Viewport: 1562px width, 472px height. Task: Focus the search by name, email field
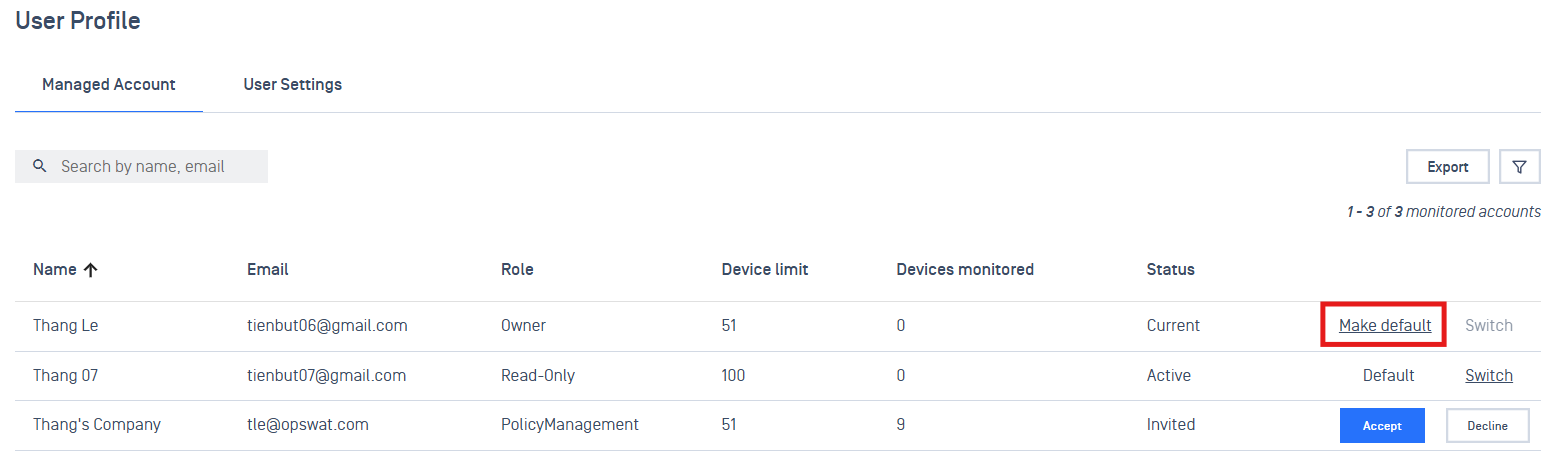click(155, 166)
